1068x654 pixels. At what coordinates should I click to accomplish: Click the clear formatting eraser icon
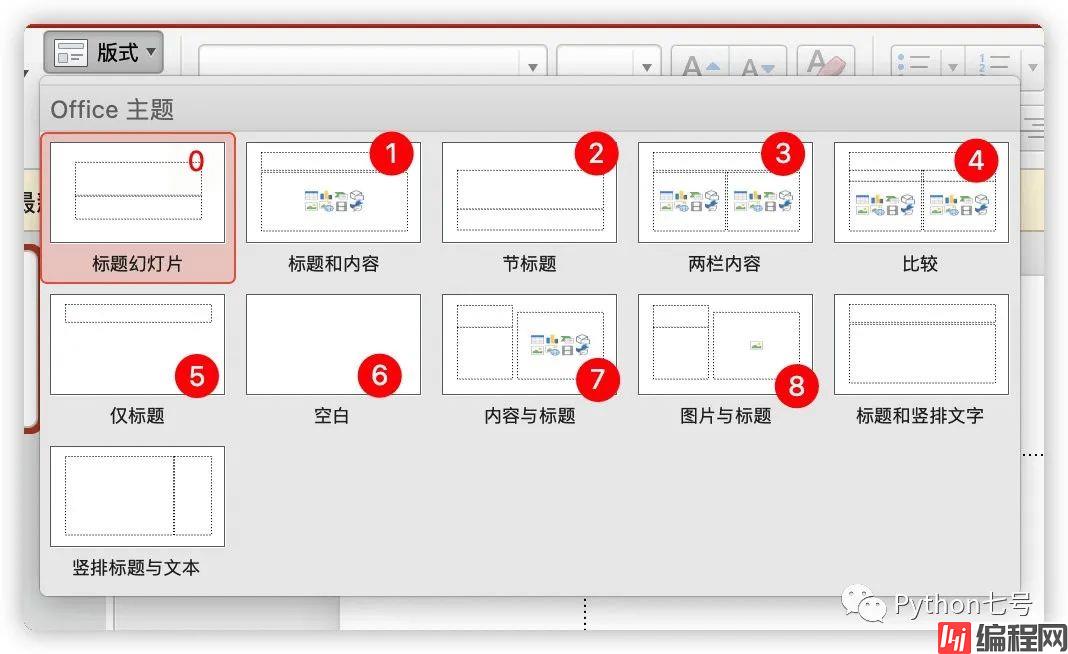coord(826,65)
